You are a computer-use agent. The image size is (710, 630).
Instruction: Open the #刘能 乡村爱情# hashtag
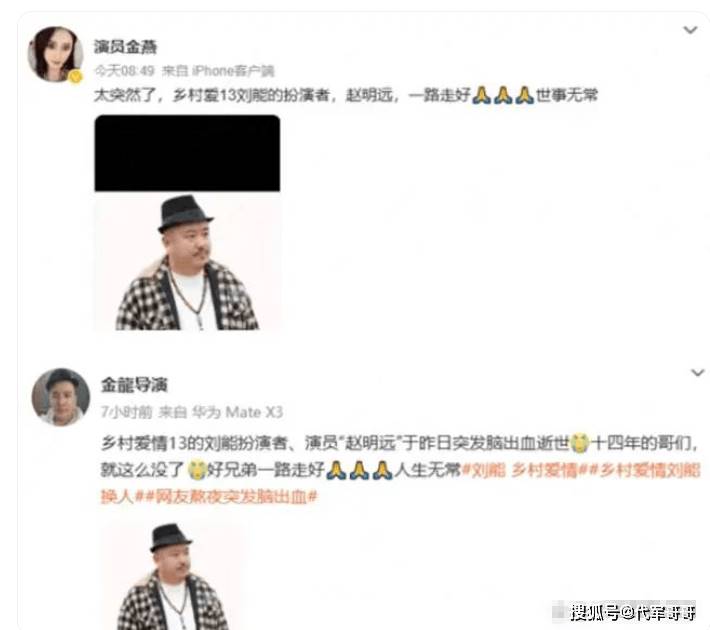[522, 470]
